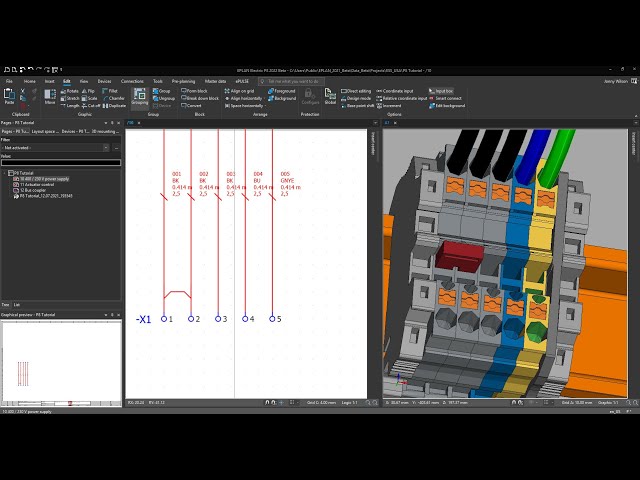Select the Duplicate tool

tap(114, 106)
